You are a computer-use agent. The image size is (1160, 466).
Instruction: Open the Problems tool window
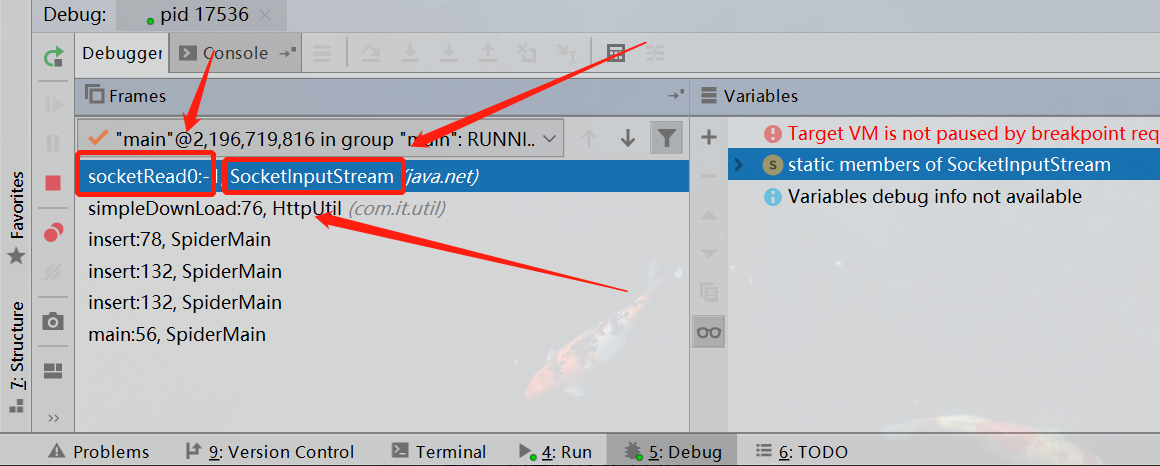pos(98,451)
